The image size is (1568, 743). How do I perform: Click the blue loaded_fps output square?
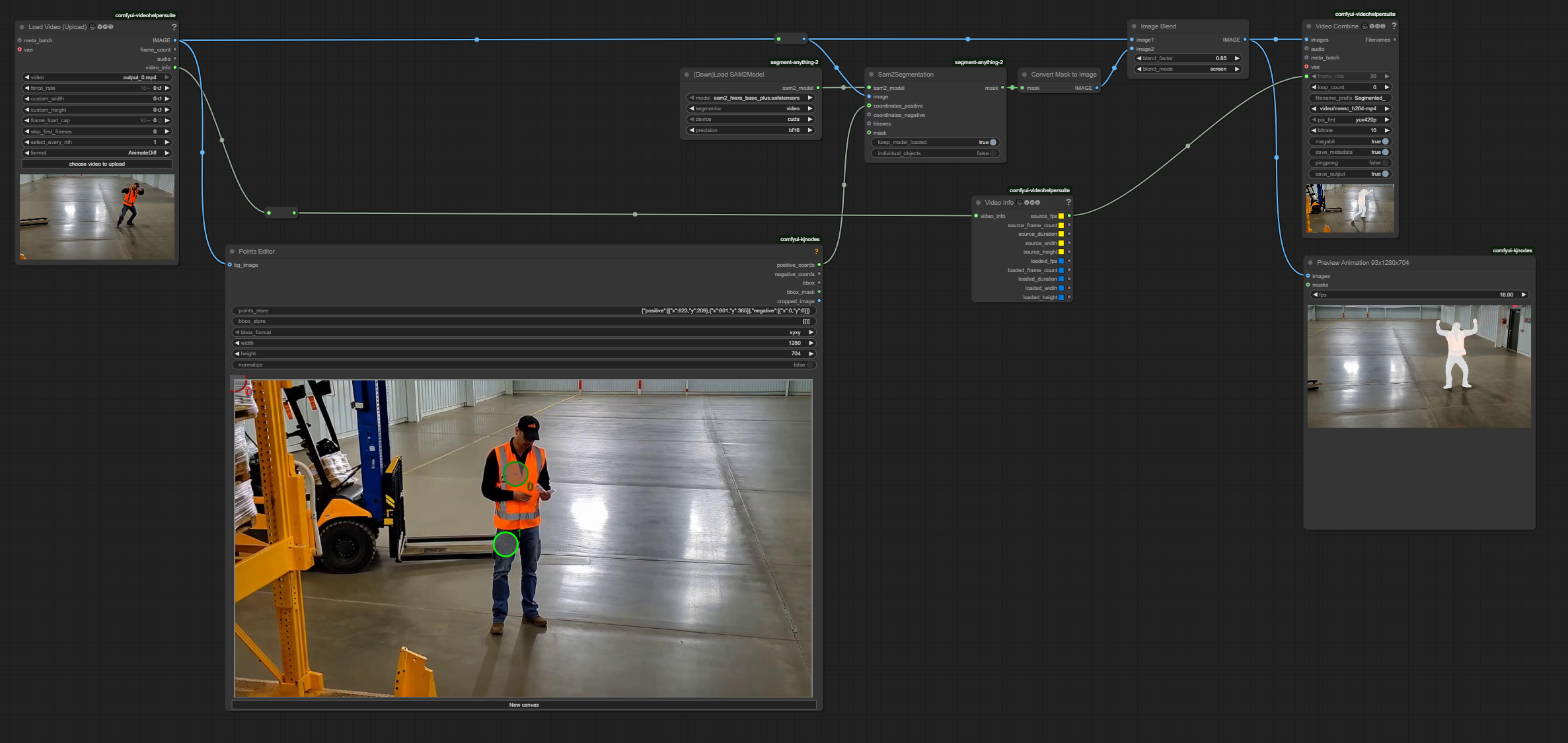click(x=1061, y=261)
